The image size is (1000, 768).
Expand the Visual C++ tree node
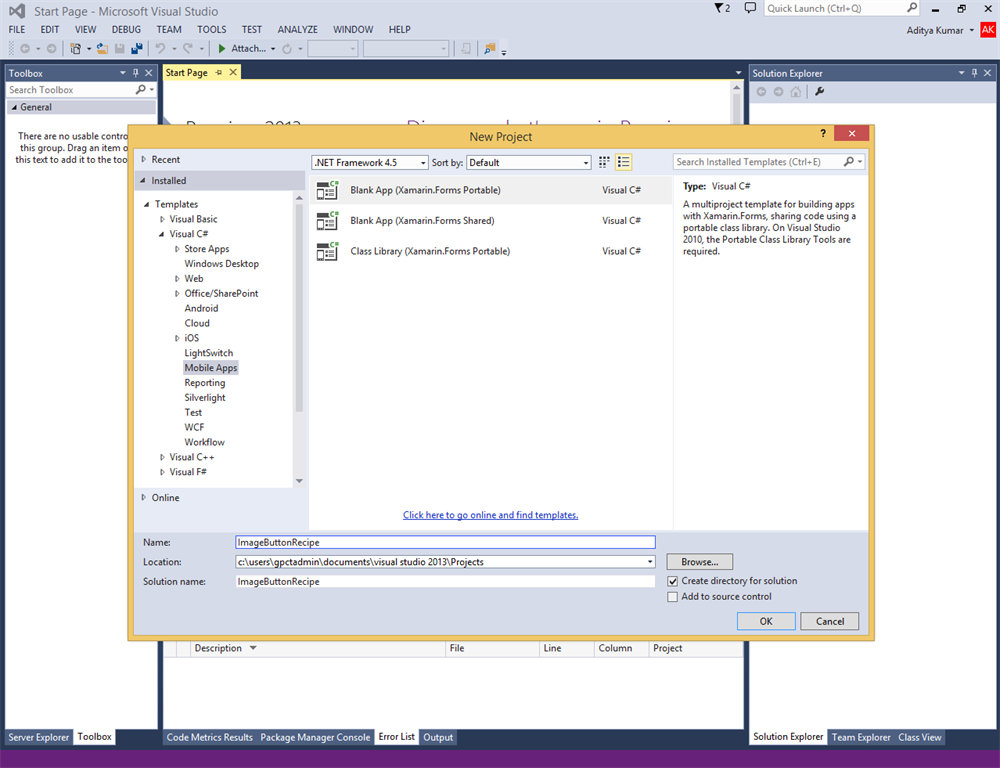(162, 457)
